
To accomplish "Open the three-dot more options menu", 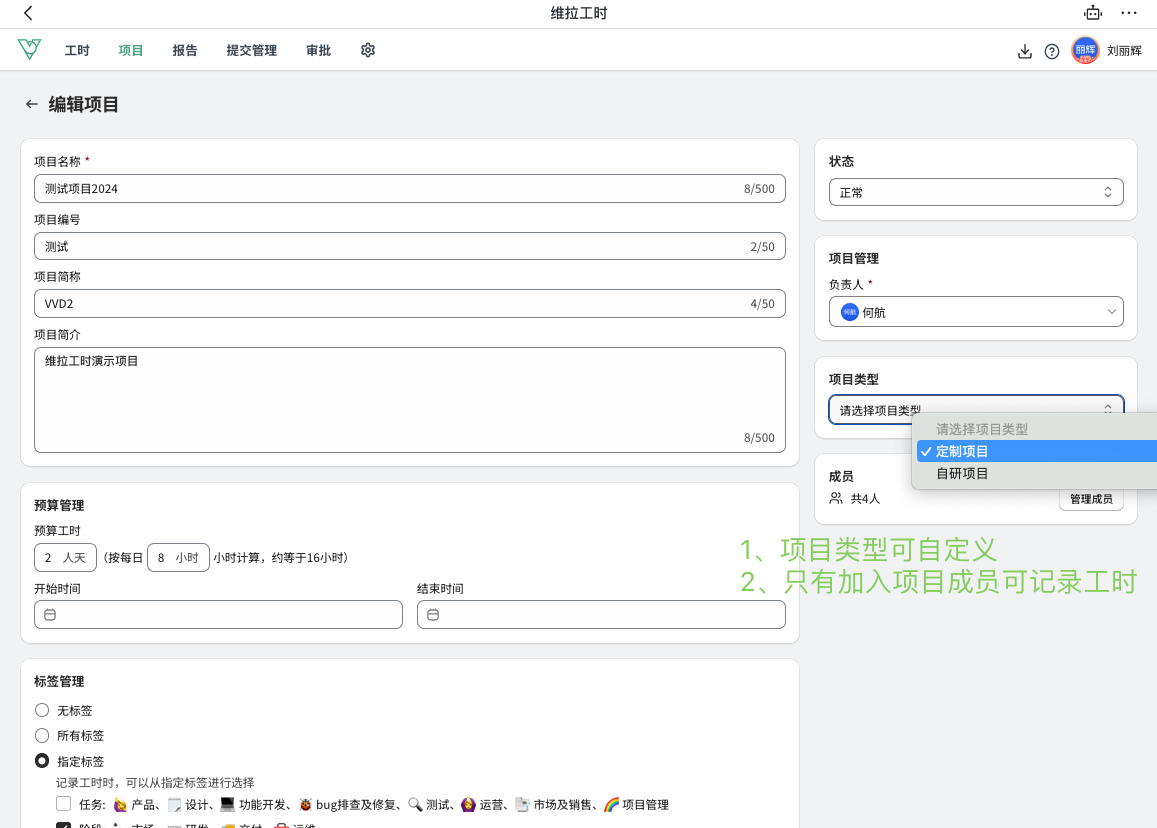I will click(x=1129, y=13).
